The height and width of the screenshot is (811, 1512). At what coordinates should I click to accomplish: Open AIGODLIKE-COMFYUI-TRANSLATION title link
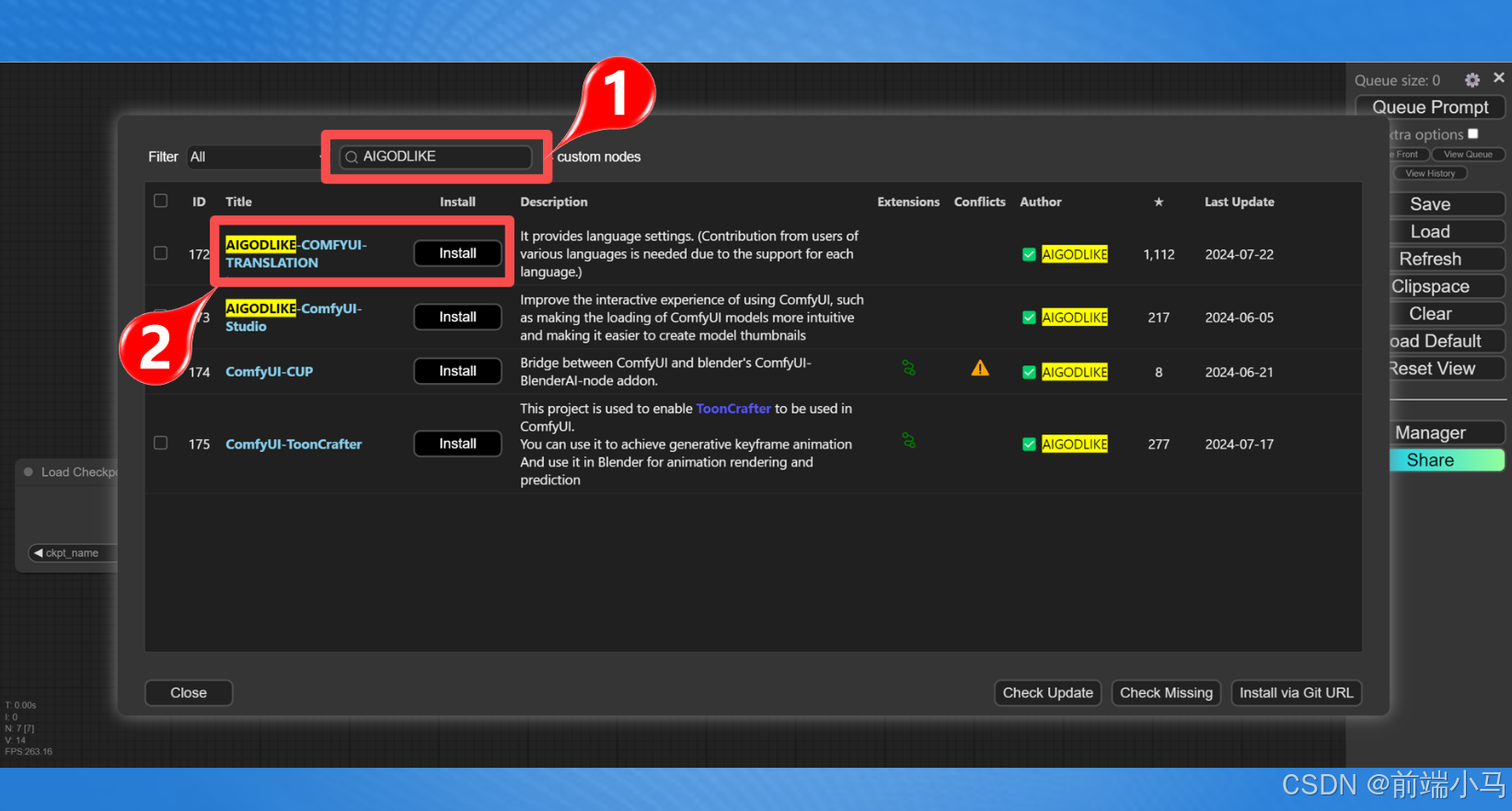(x=295, y=254)
